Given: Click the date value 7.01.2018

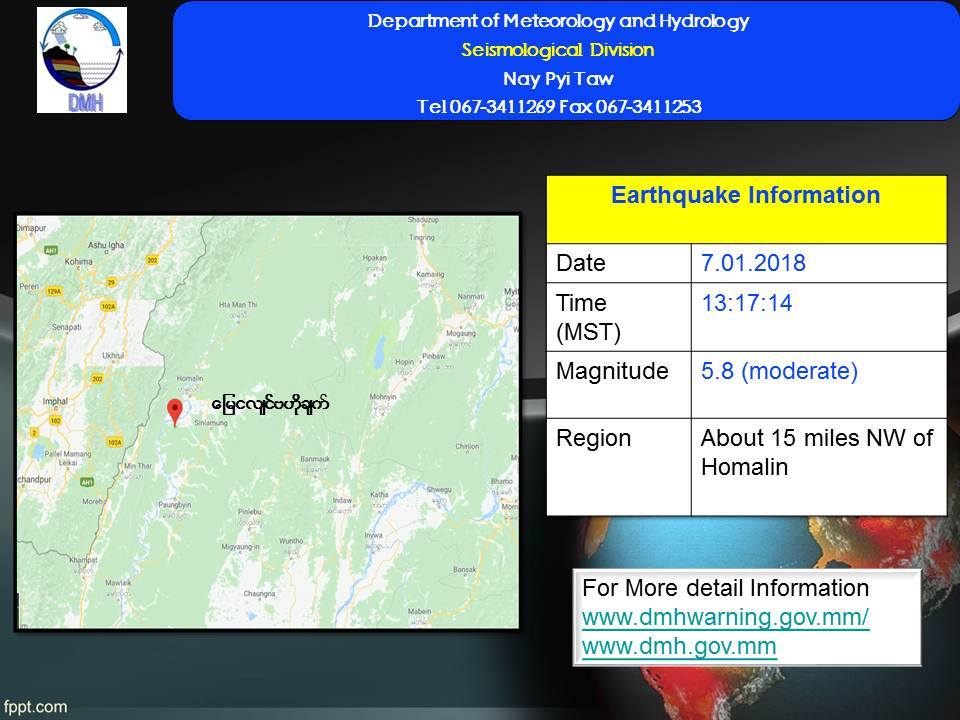Looking at the screenshot, I should [x=753, y=263].
